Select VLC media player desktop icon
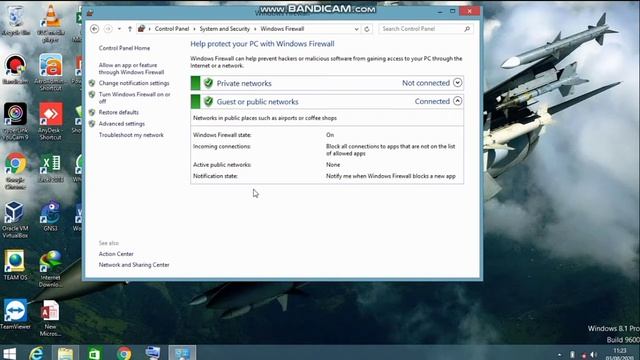The height and width of the screenshot is (360, 640). (x=51, y=24)
